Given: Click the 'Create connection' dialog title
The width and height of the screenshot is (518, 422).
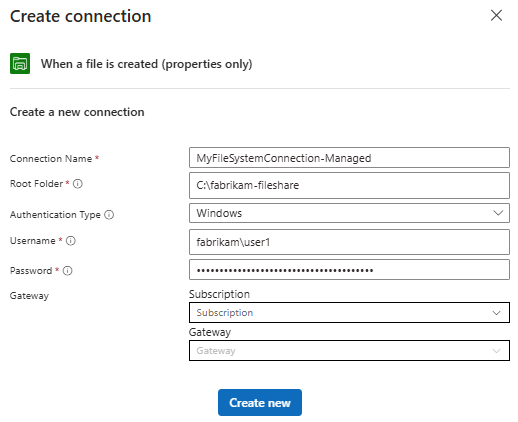Looking at the screenshot, I should (x=81, y=16).
